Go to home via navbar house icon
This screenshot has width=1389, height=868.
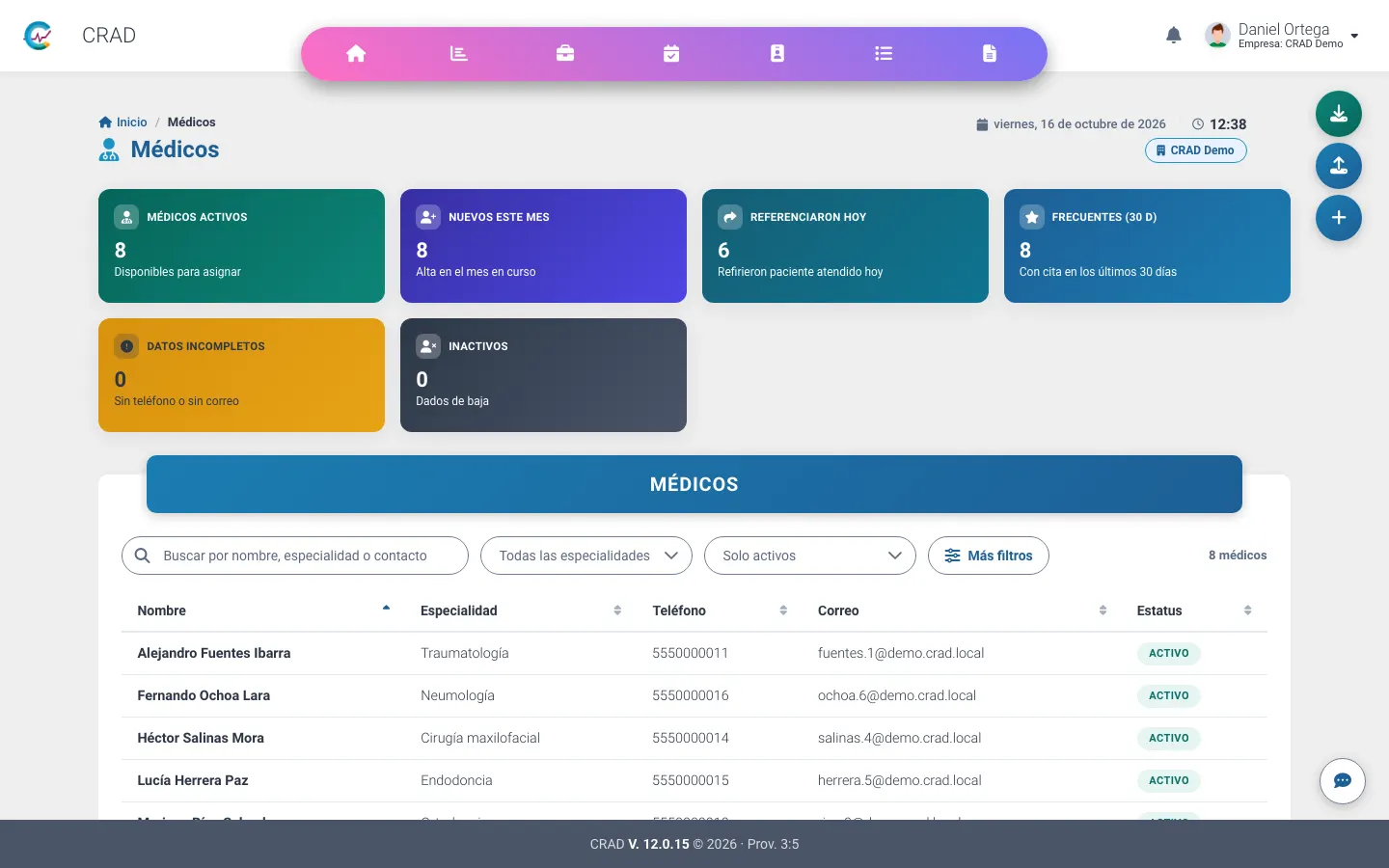pyautogui.click(x=356, y=53)
